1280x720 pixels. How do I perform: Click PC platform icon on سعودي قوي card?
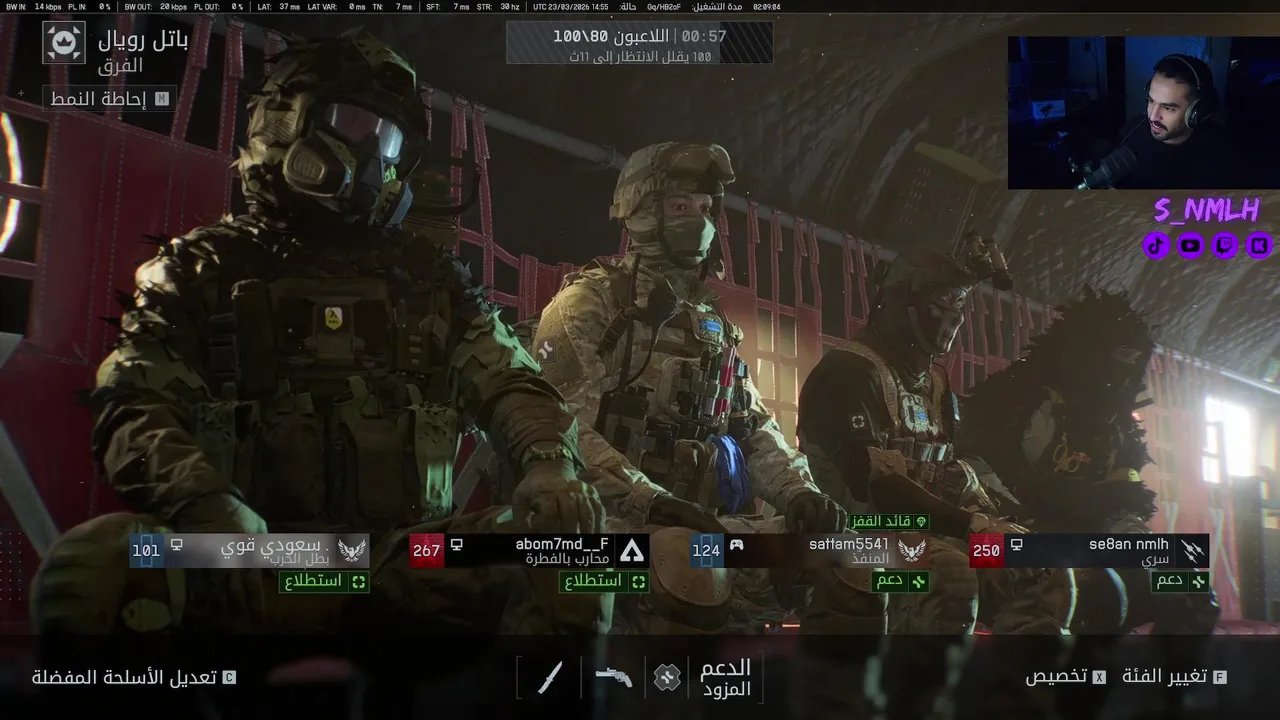tap(176, 545)
